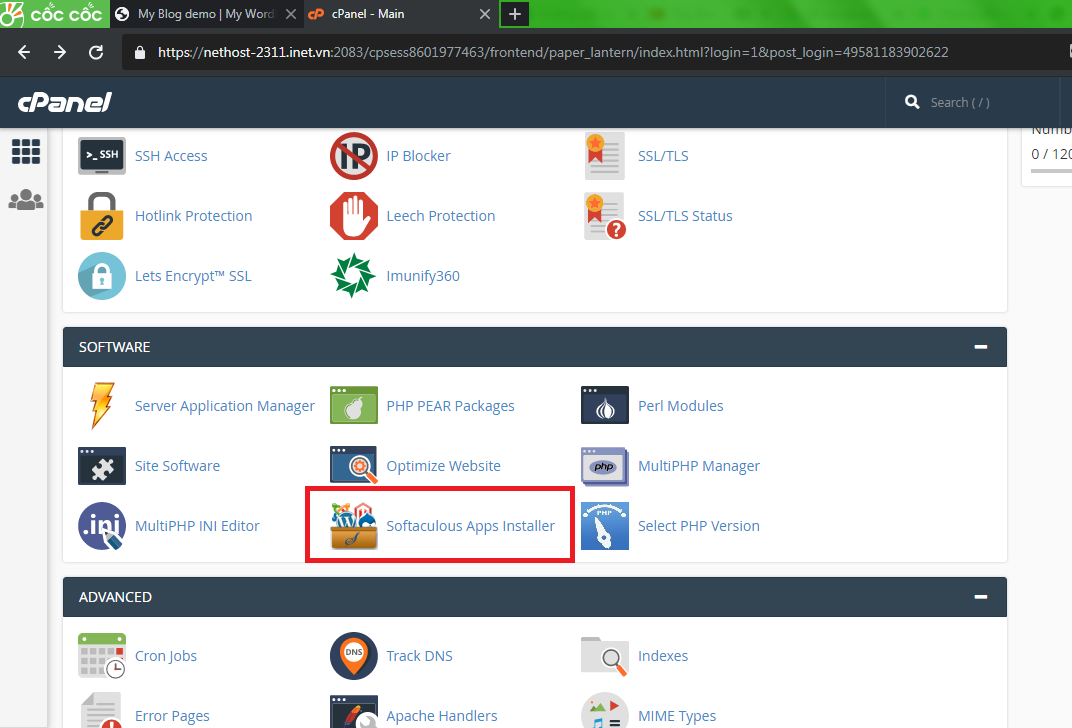Viewport: 1072px width, 728px height.
Task: Collapse the ADVANCED section
Action: point(980,597)
